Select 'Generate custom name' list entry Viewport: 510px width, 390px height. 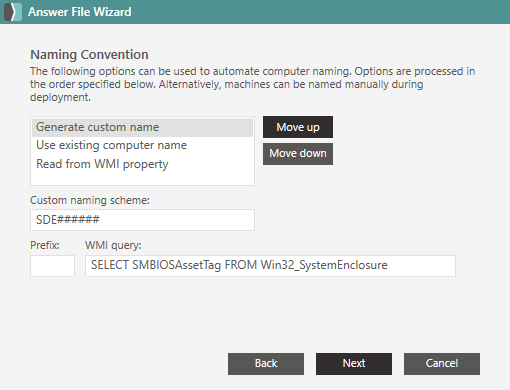[x=142, y=127]
